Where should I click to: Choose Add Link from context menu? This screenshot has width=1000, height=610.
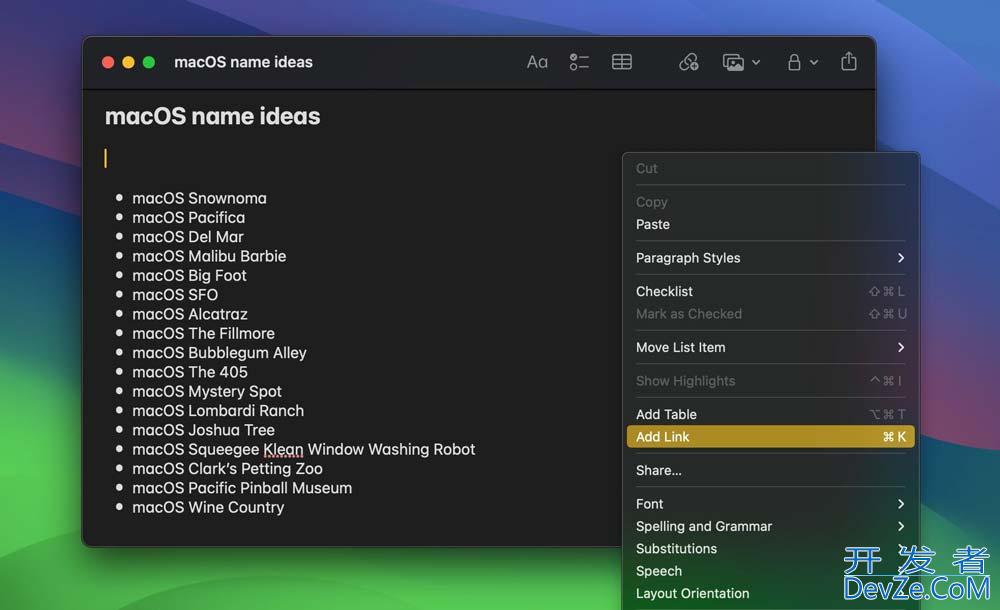coord(770,437)
